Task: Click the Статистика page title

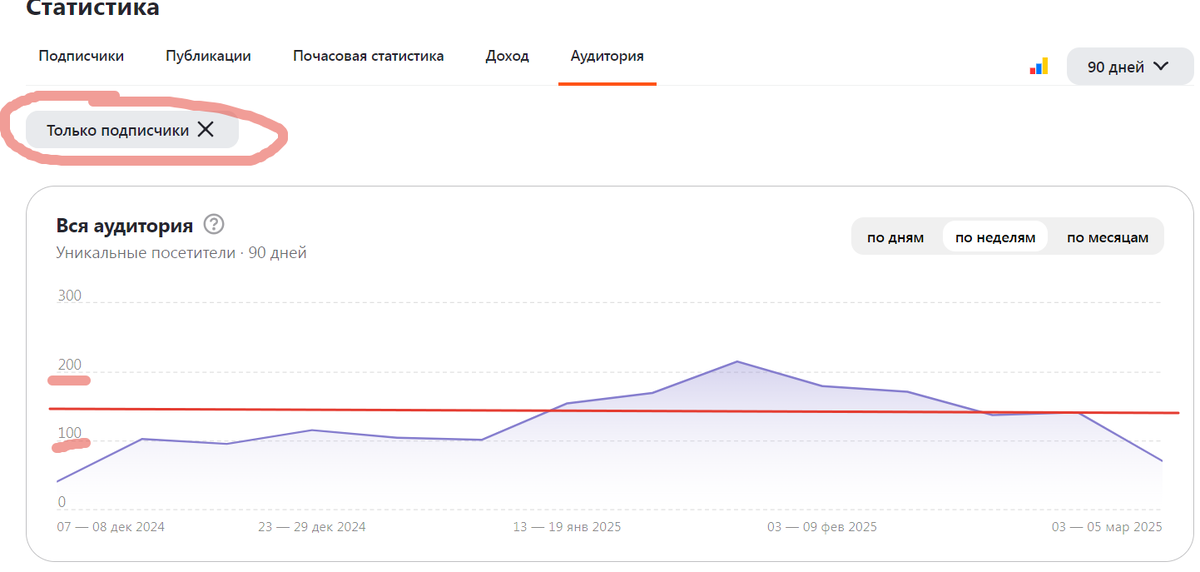Action: [92, 9]
